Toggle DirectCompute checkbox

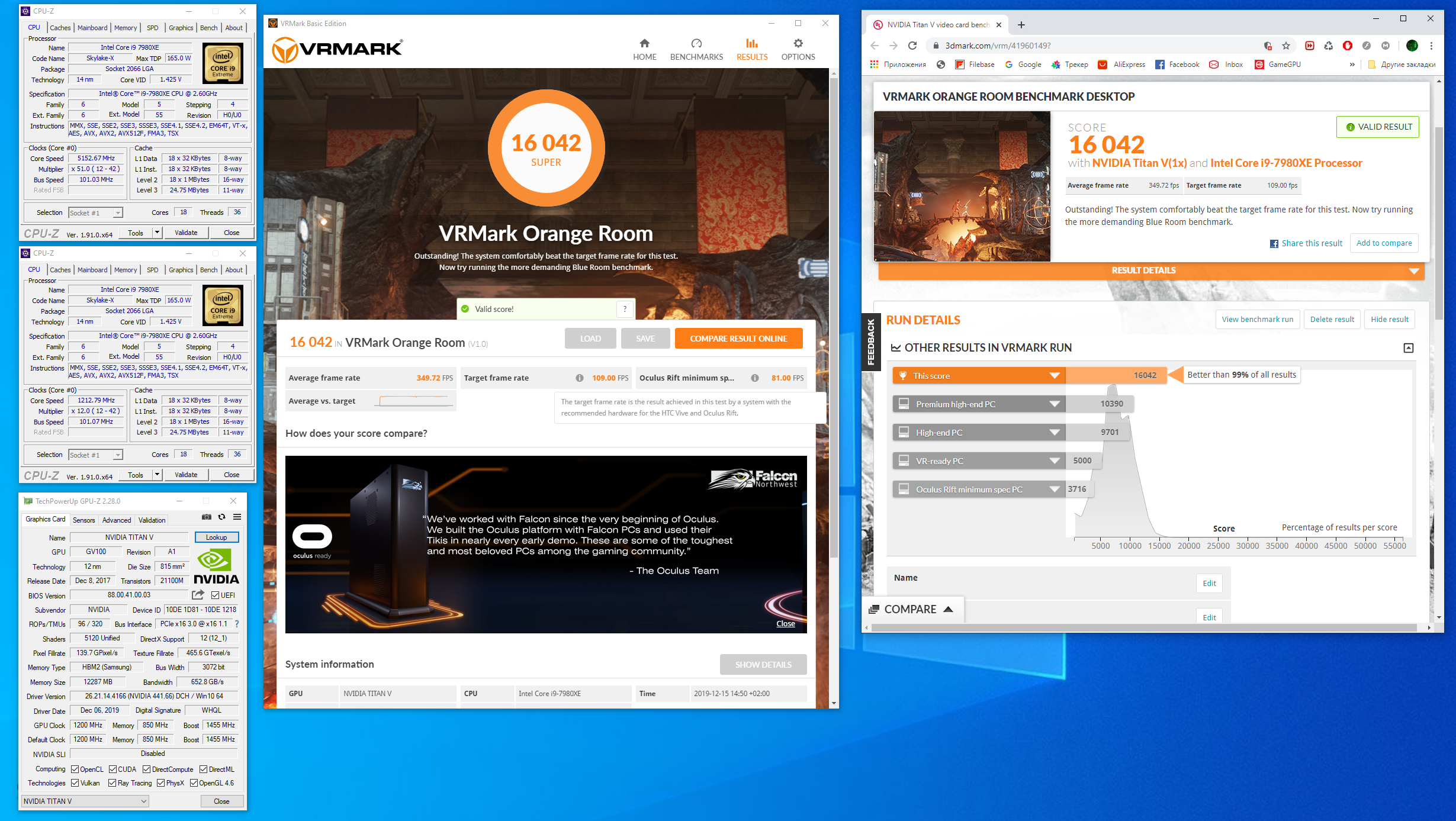coord(147,770)
